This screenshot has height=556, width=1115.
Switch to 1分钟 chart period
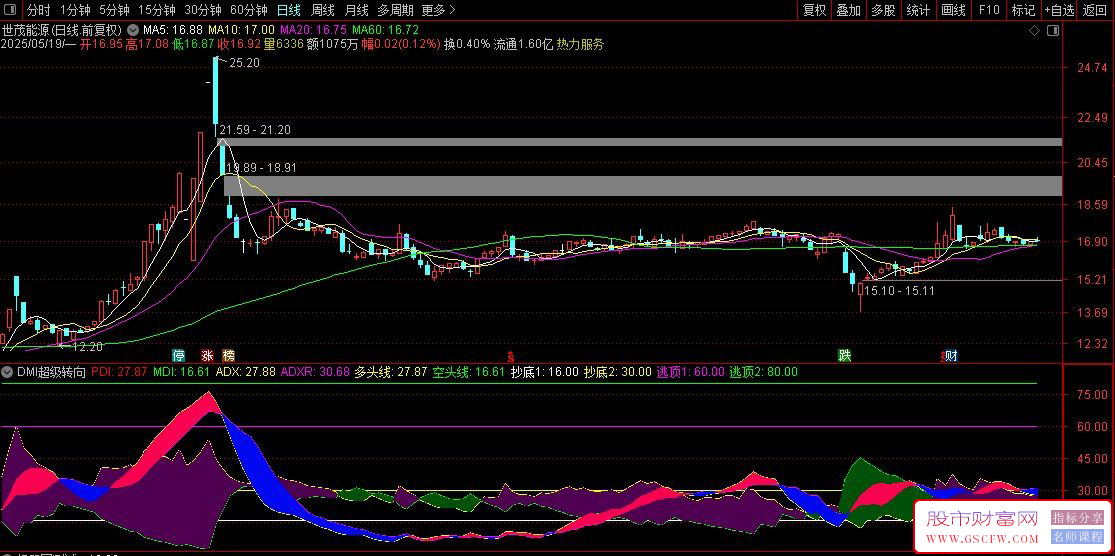[75, 10]
